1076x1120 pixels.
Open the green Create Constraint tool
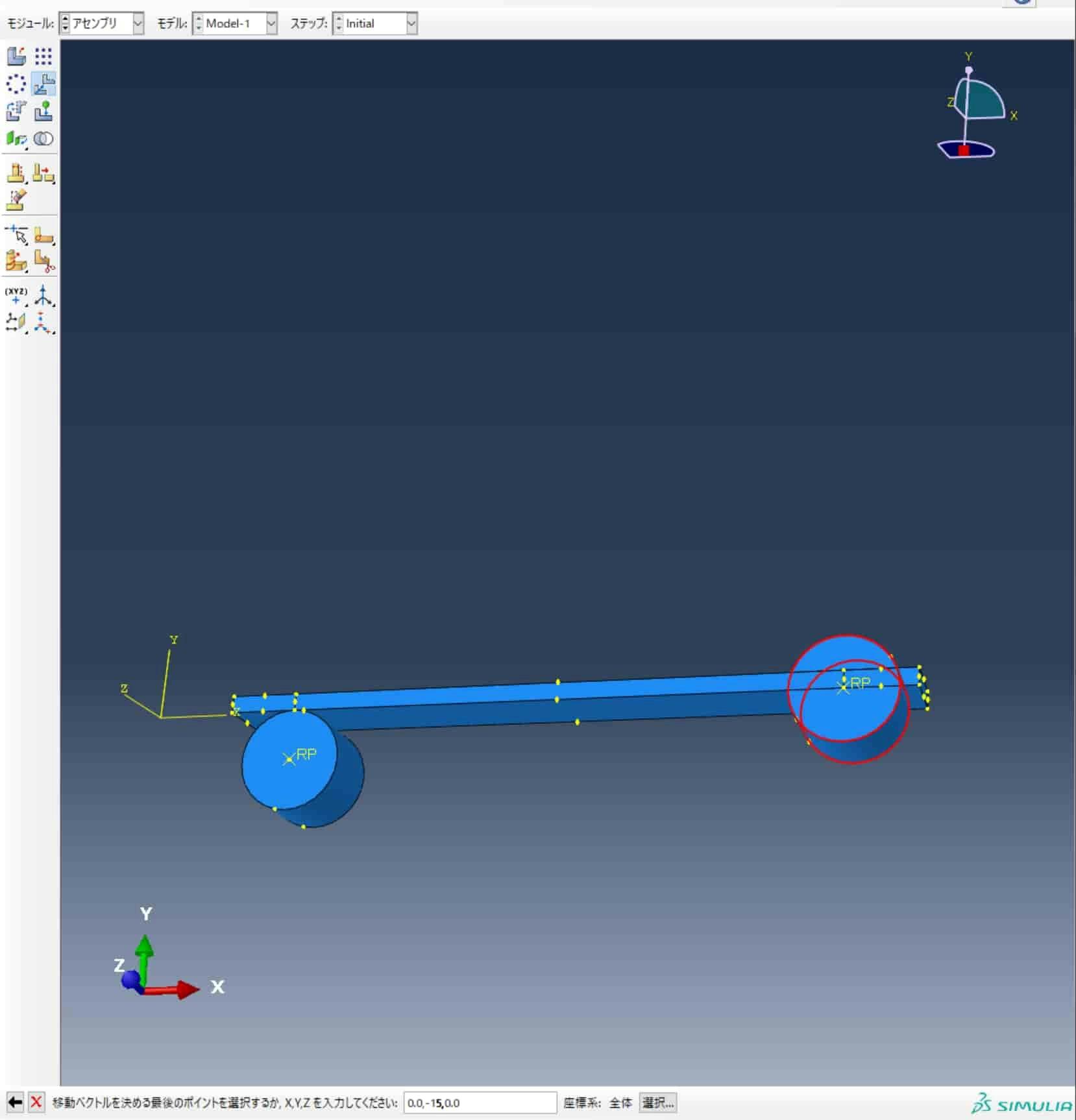point(16,138)
